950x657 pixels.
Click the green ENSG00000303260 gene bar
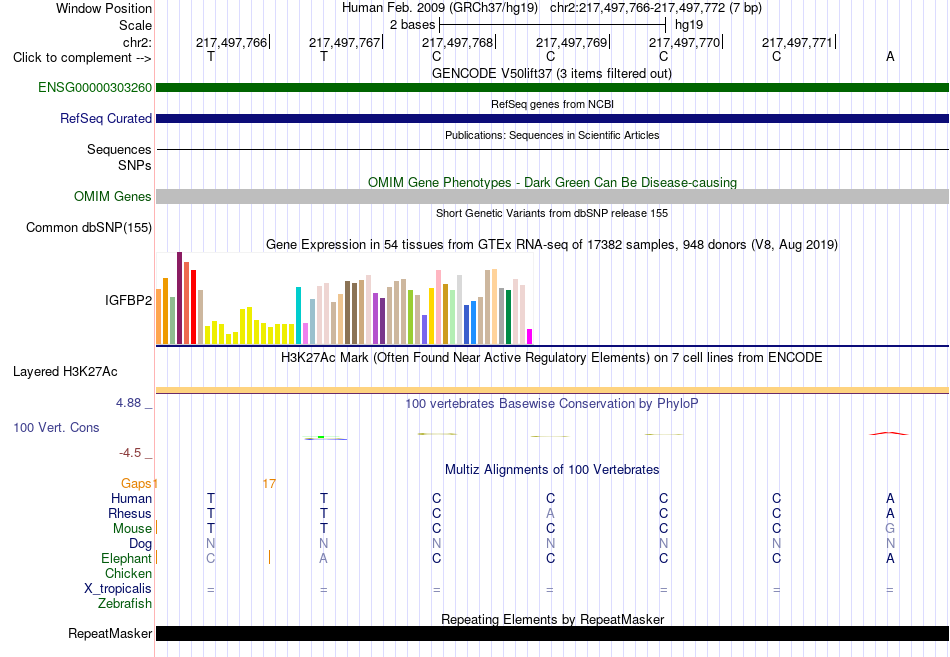(552, 88)
